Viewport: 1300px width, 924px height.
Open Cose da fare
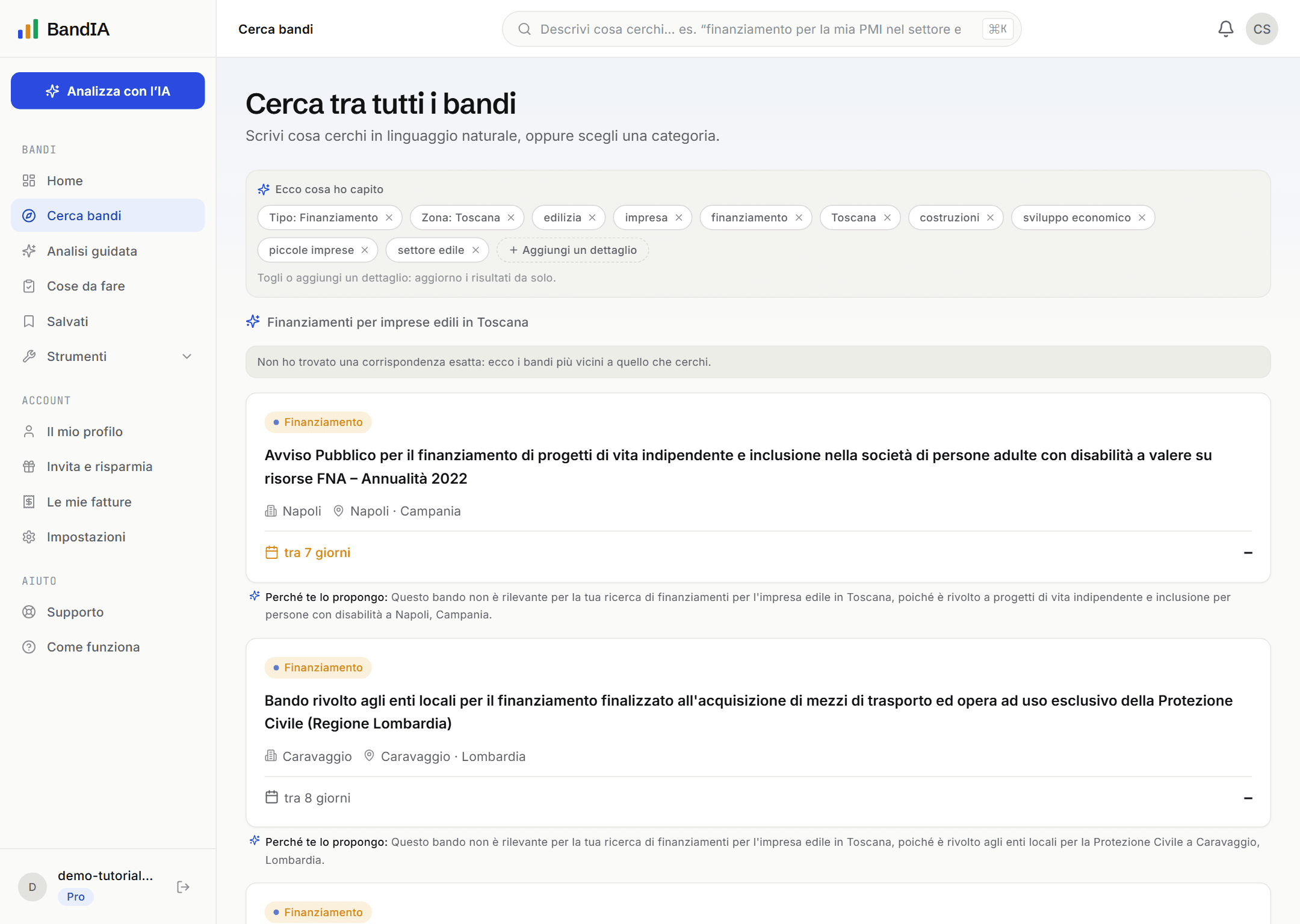pos(108,286)
